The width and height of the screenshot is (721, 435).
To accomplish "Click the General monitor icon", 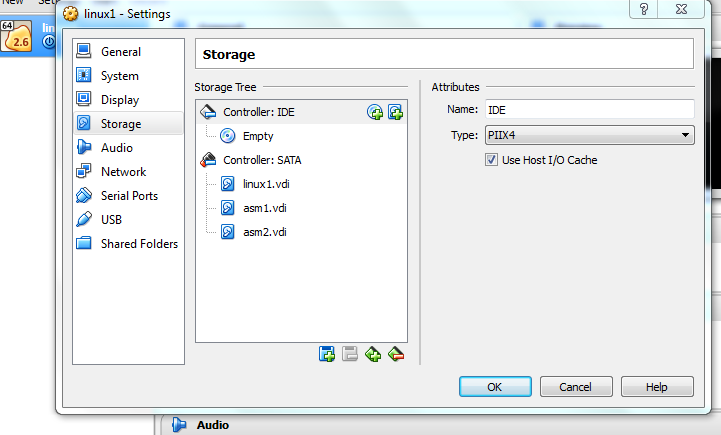I will (x=84, y=51).
